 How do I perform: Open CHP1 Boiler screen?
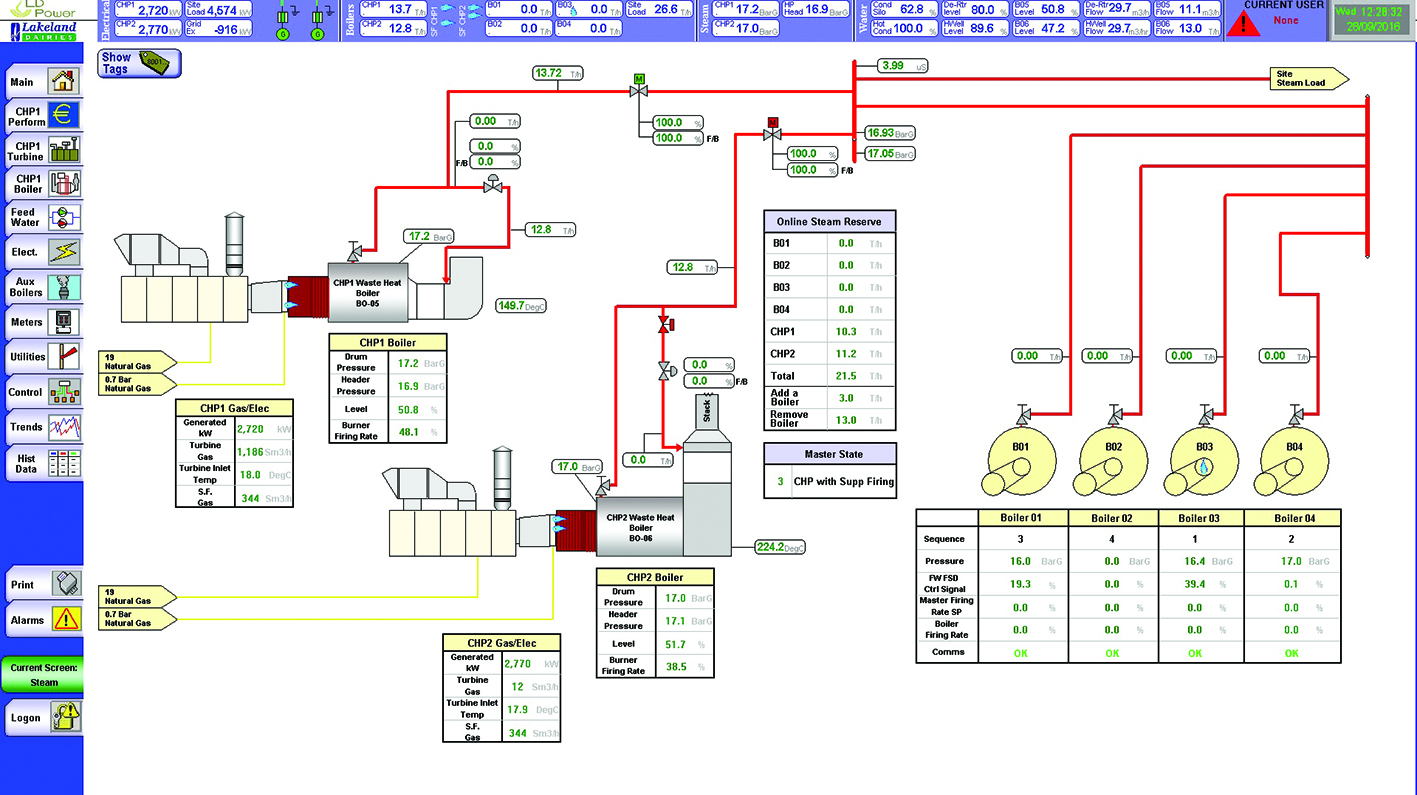[43, 184]
